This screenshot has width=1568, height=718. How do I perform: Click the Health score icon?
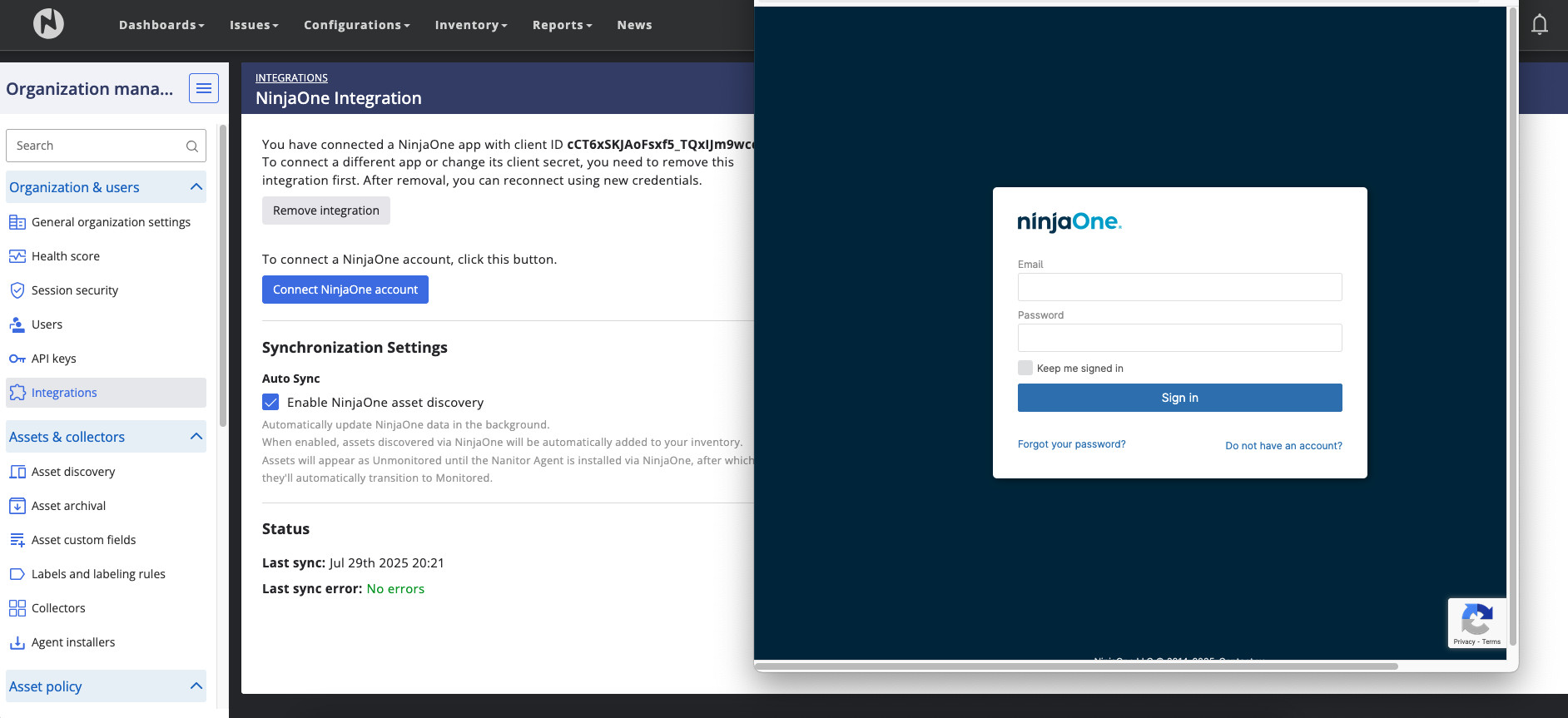pyautogui.click(x=17, y=256)
